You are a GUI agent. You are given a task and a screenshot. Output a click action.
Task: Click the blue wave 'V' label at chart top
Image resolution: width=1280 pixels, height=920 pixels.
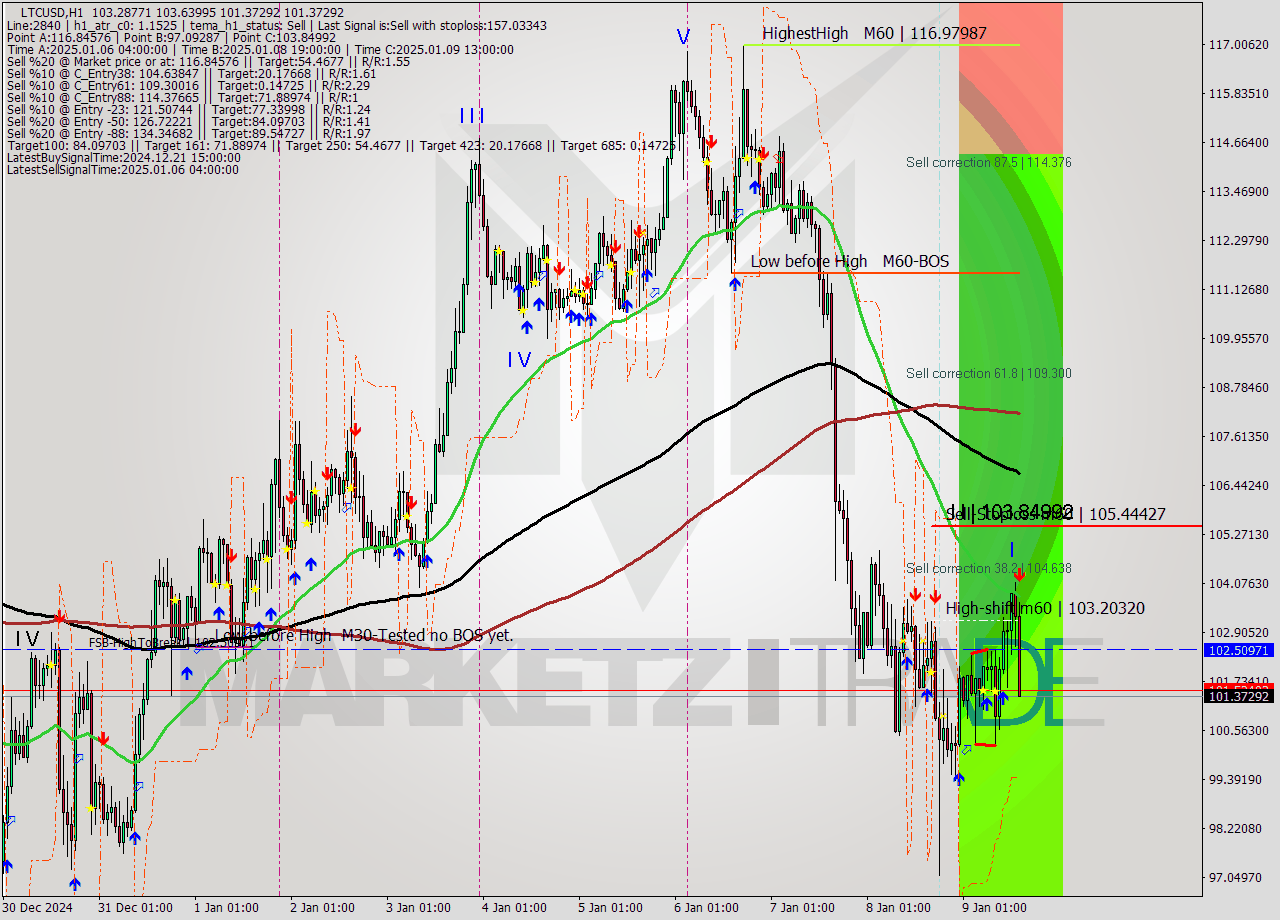click(x=683, y=37)
